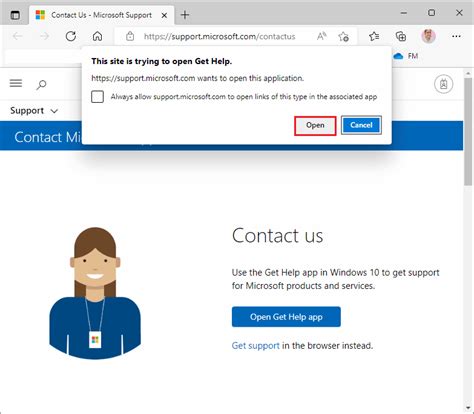
Task: Activate Read aloud icon in address bar
Action: 321,36
